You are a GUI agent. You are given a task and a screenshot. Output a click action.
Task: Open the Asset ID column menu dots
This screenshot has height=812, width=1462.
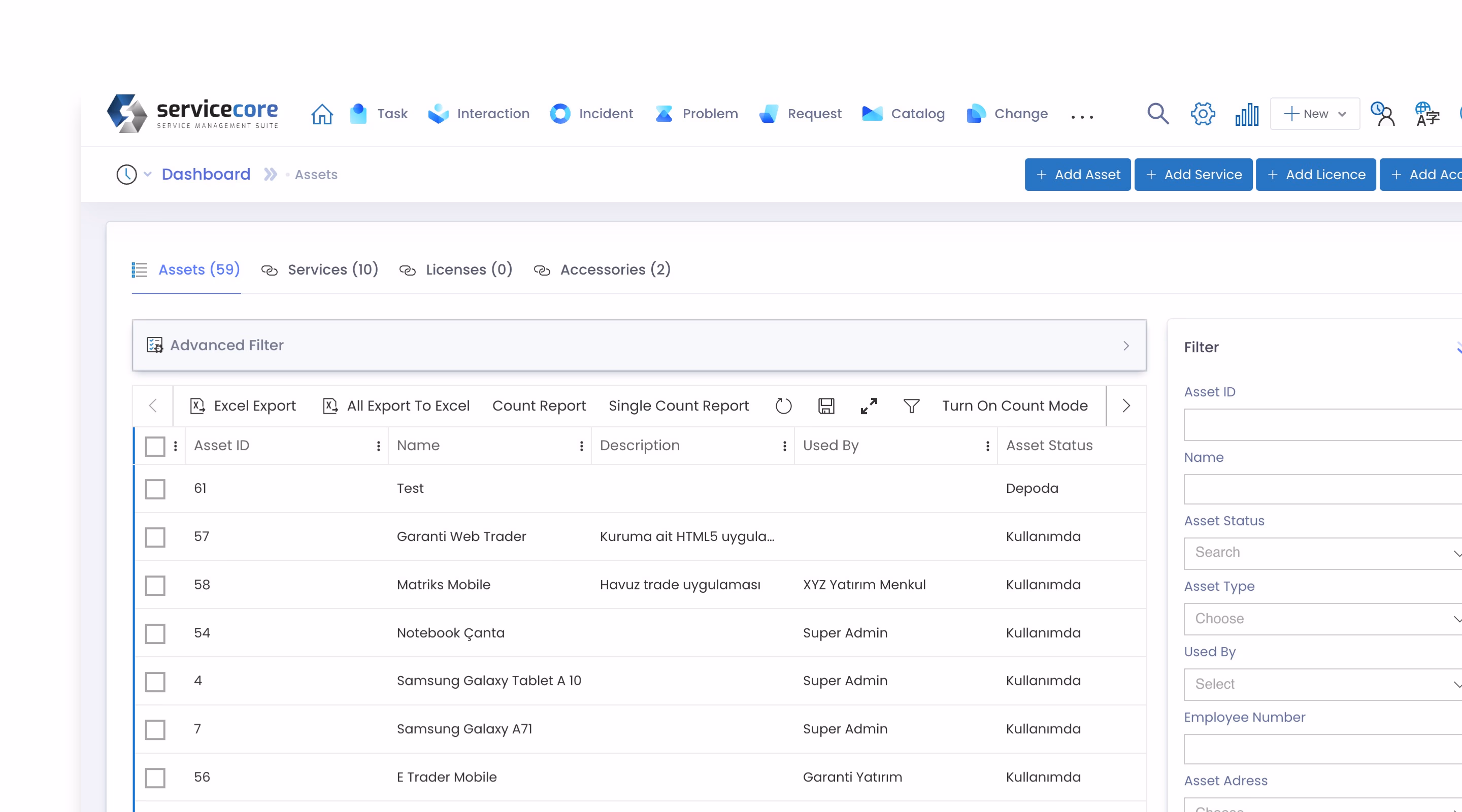coord(379,446)
